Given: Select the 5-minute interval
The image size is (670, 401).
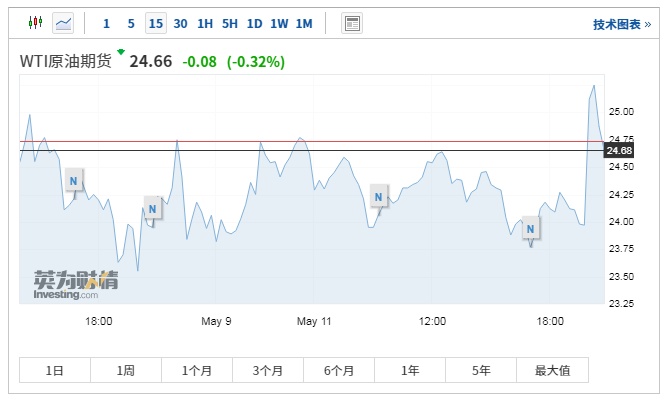Looking at the screenshot, I should pyautogui.click(x=131, y=23).
